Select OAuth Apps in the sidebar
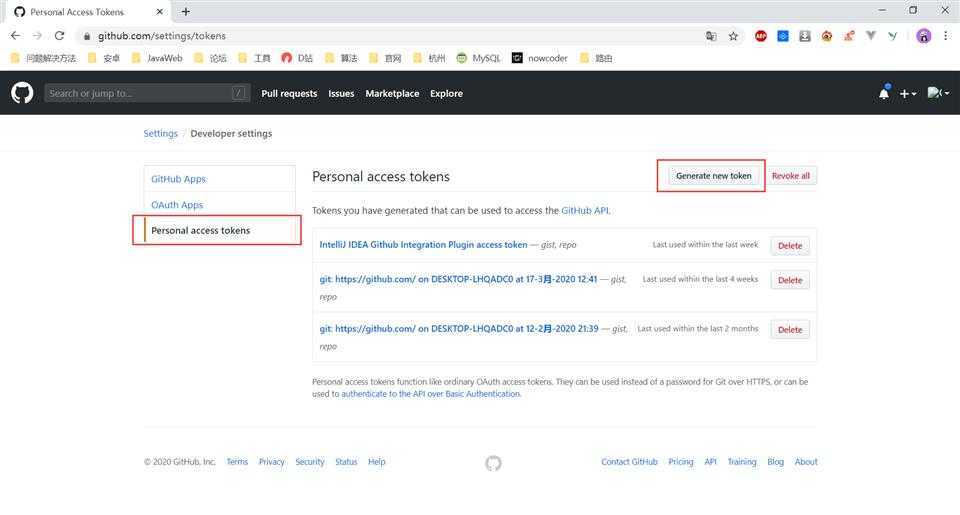This screenshot has width=960, height=515. pos(219,205)
